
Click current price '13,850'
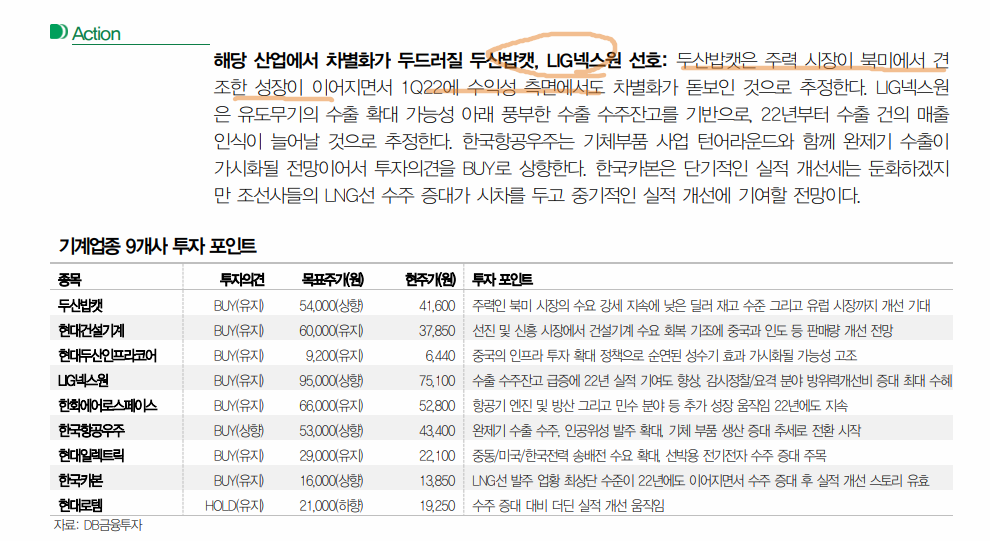(x=437, y=480)
